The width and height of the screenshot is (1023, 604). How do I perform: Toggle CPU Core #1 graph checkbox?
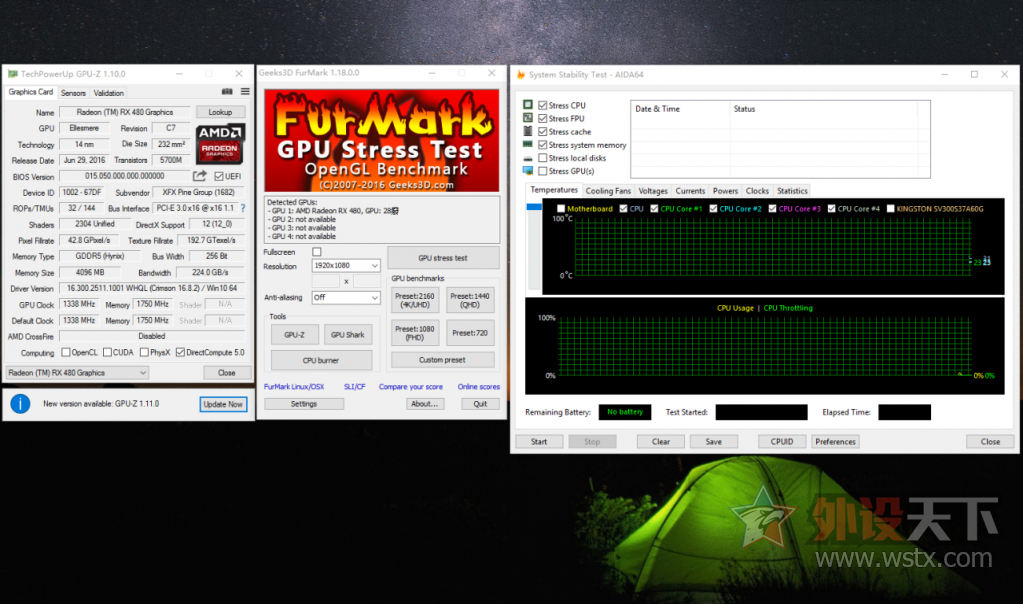[654, 209]
